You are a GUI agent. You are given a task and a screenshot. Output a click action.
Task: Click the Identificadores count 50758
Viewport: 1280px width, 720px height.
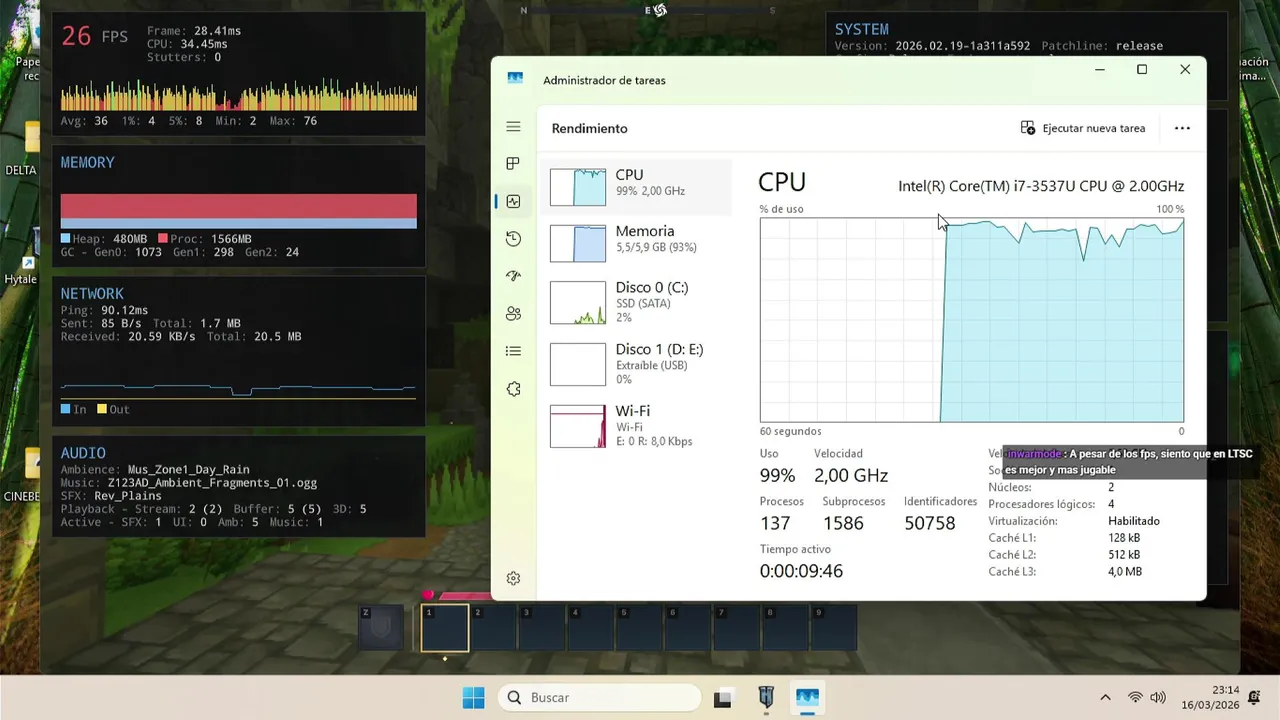click(930, 523)
